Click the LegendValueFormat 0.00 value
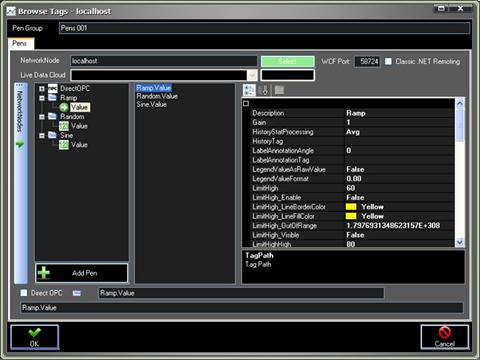Viewport: 480px width, 360px height. pos(354,179)
